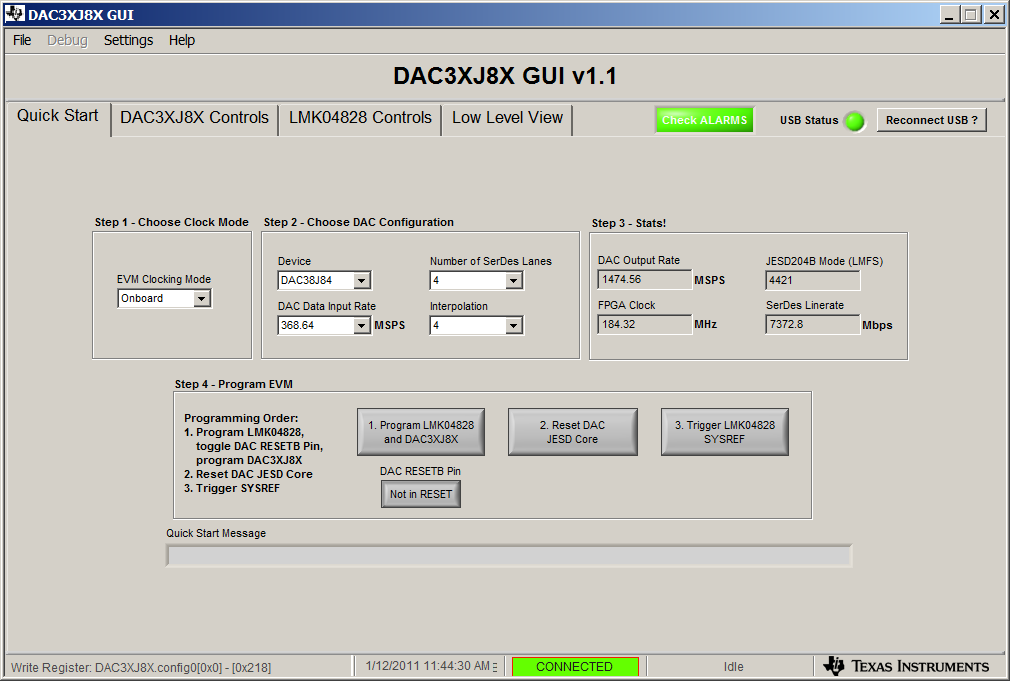Click the Programming Order: label
The width and height of the screenshot is (1010, 681).
click(241, 418)
